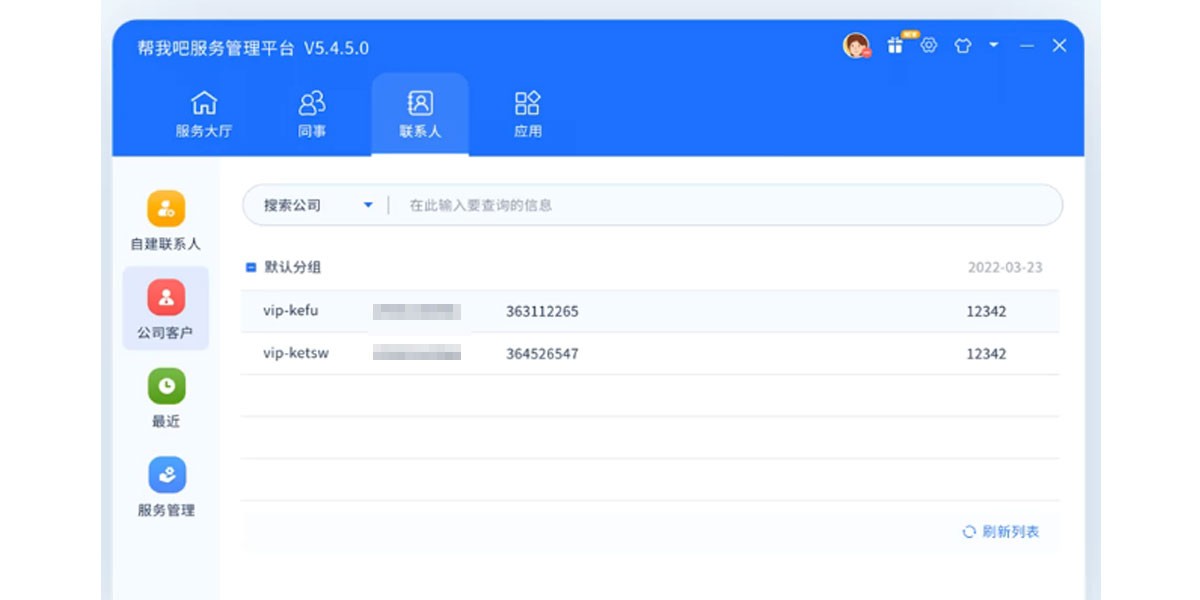Click 12342 in the vip-ketsw row
Viewport: 1200px width, 600px height.
(x=986, y=354)
